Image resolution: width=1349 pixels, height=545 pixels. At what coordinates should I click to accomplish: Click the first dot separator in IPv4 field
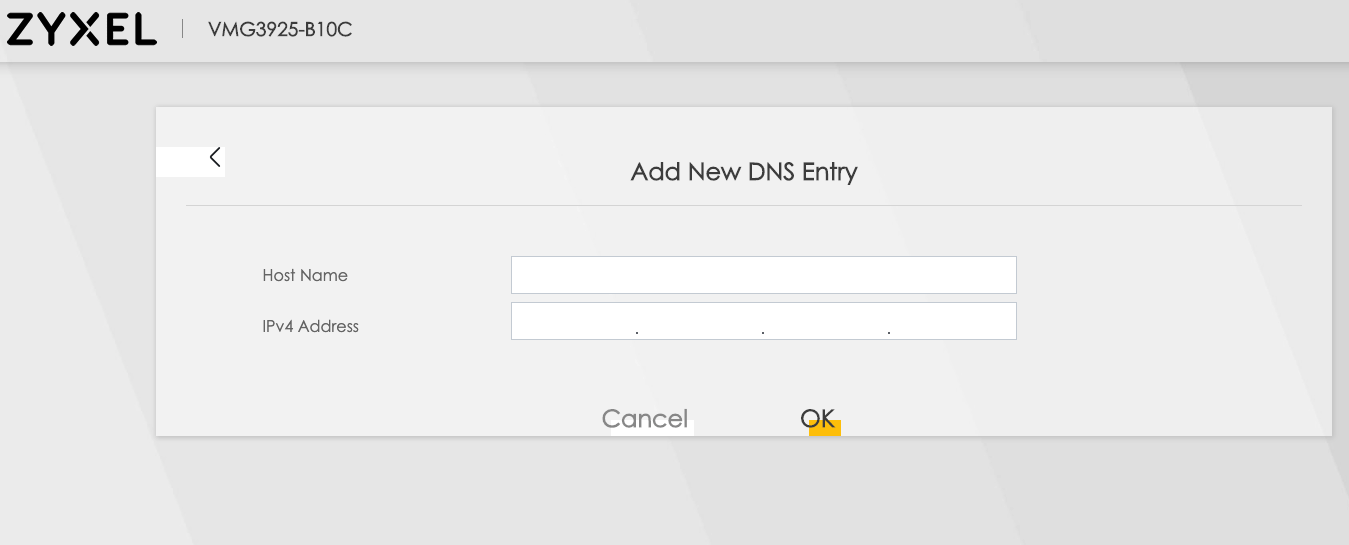(x=637, y=331)
